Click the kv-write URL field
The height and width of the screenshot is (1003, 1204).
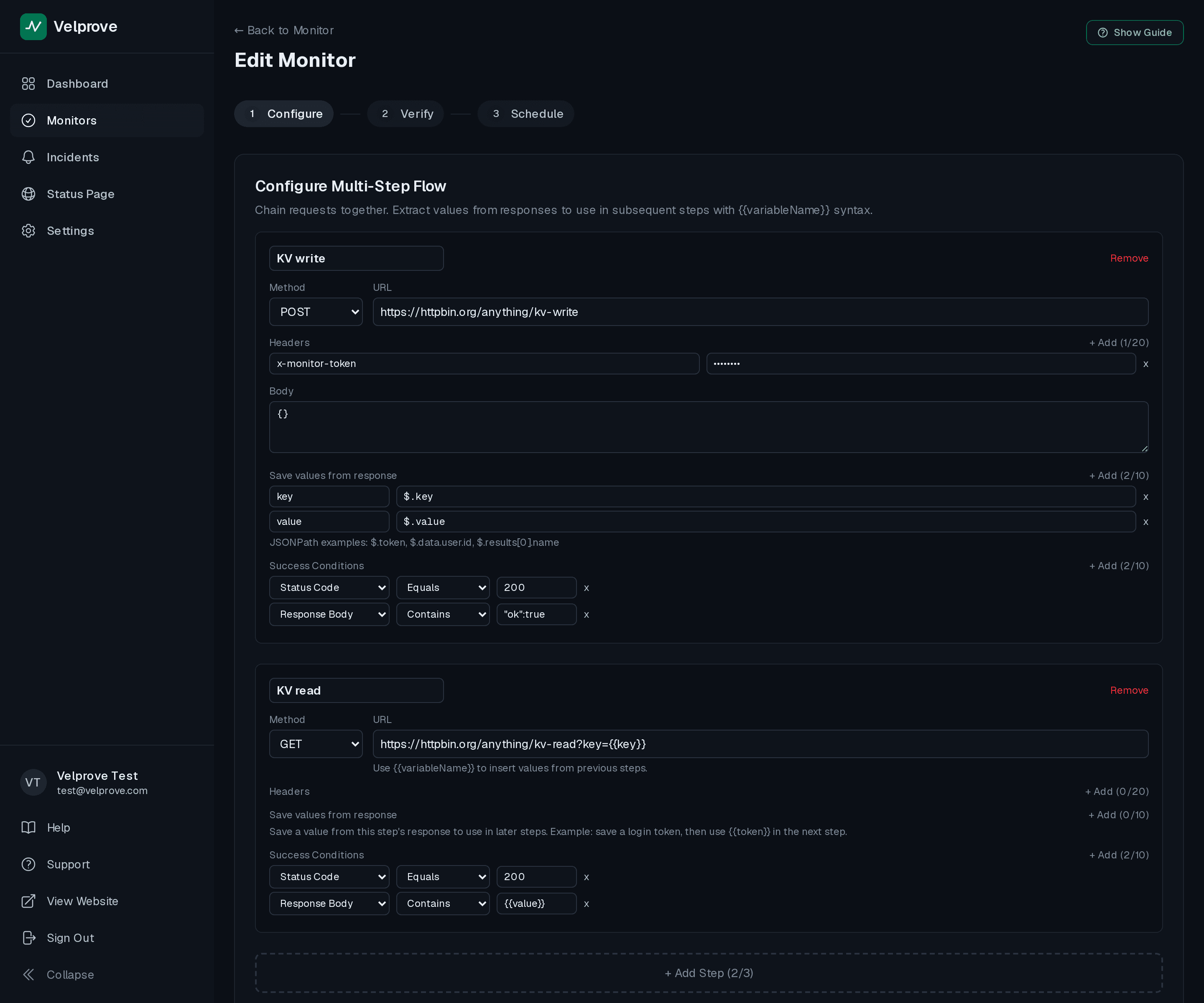[760, 312]
